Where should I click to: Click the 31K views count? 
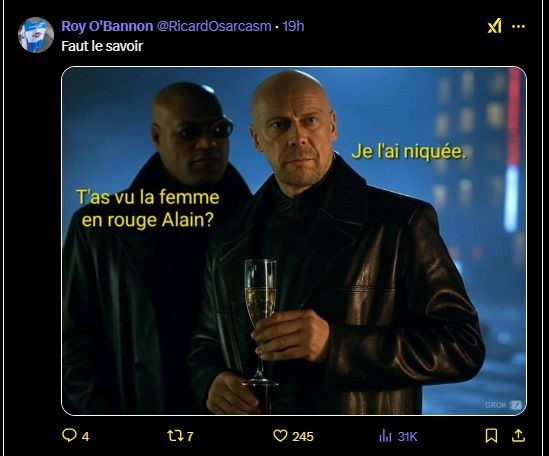coord(408,436)
